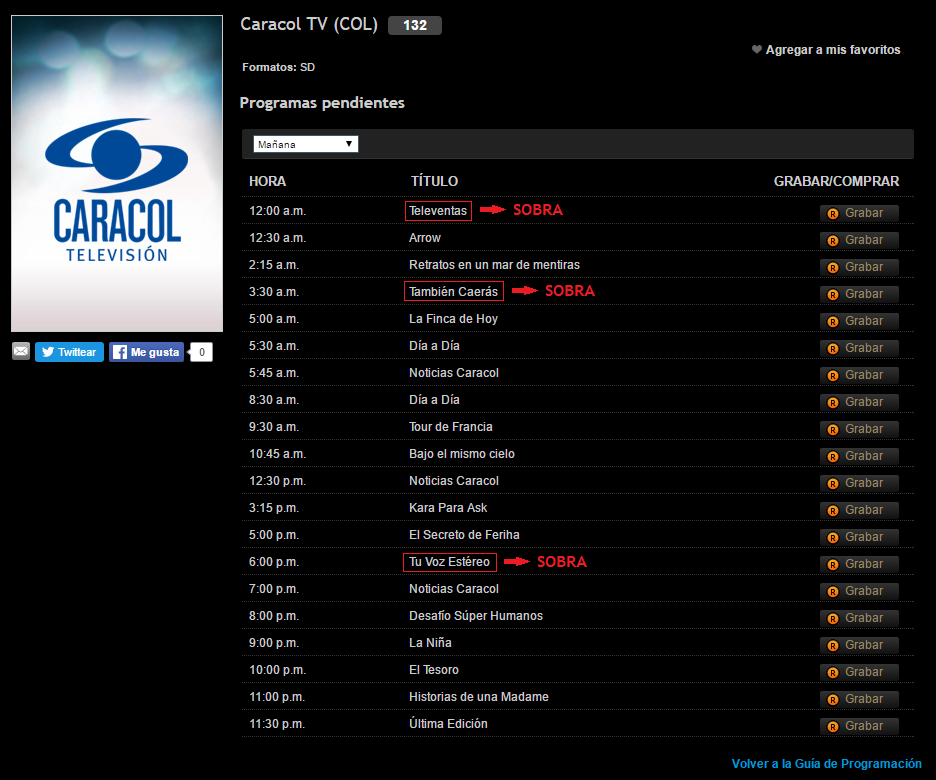
Task: Click Grabar for Última Edición
Action: [859, 726]
